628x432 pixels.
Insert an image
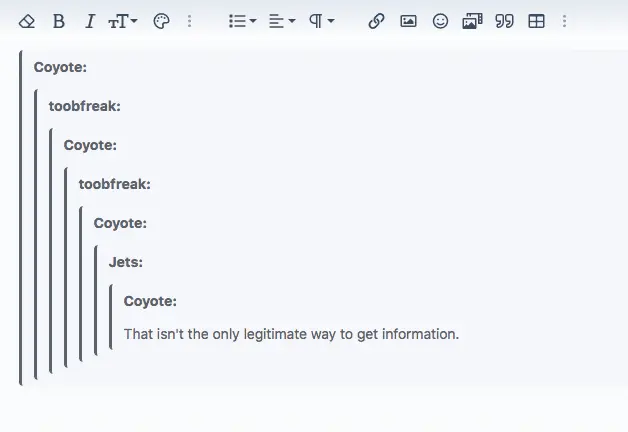(x=408, y=21)
